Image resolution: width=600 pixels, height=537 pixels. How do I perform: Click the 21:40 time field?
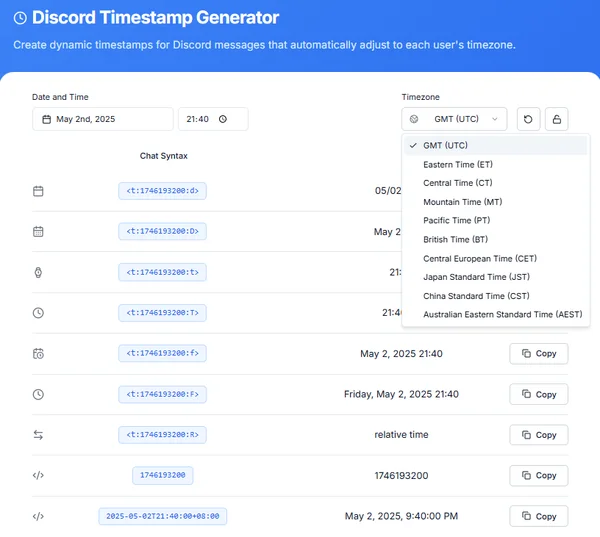(213, 119)
